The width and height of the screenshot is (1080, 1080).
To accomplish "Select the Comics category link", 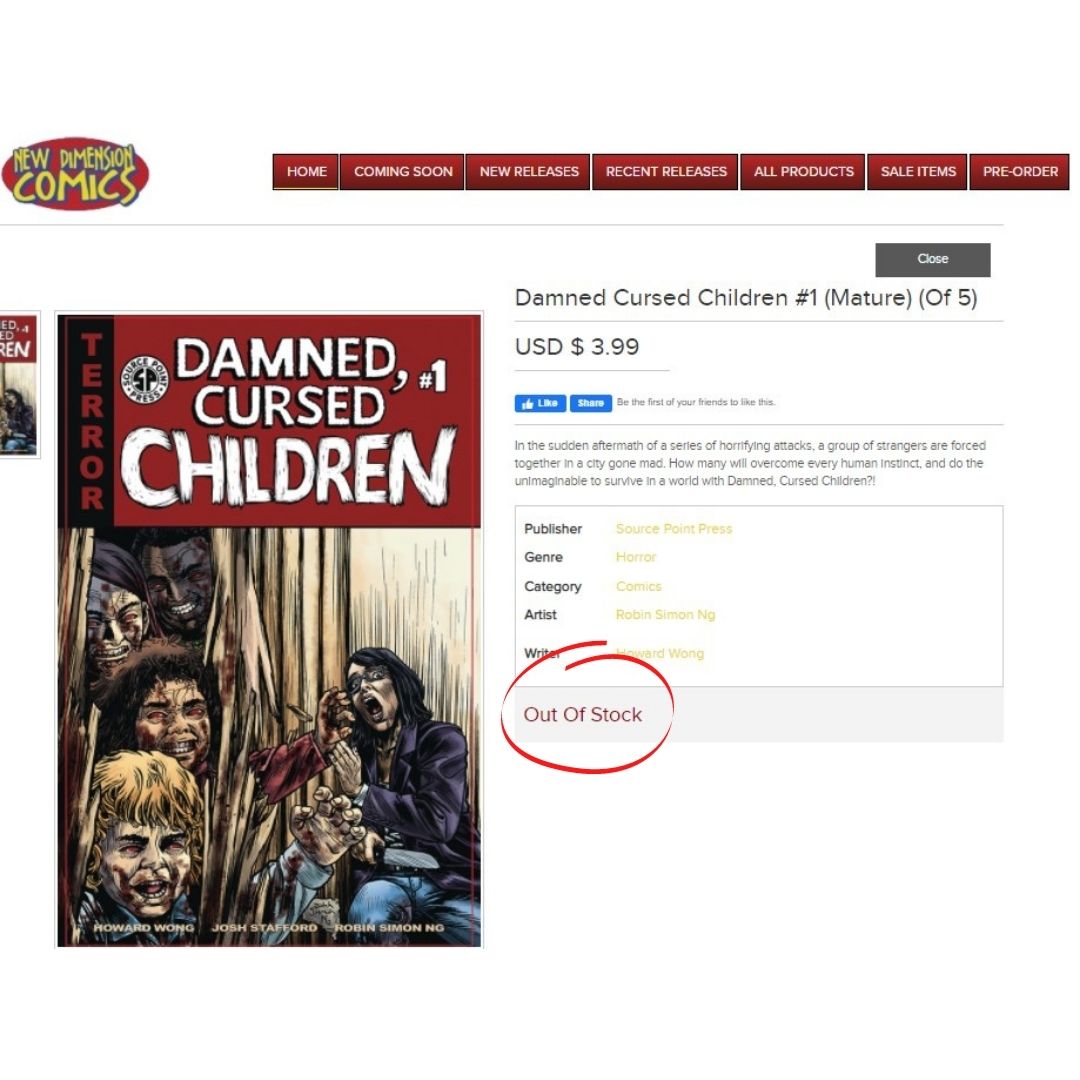I will (638, 587).
